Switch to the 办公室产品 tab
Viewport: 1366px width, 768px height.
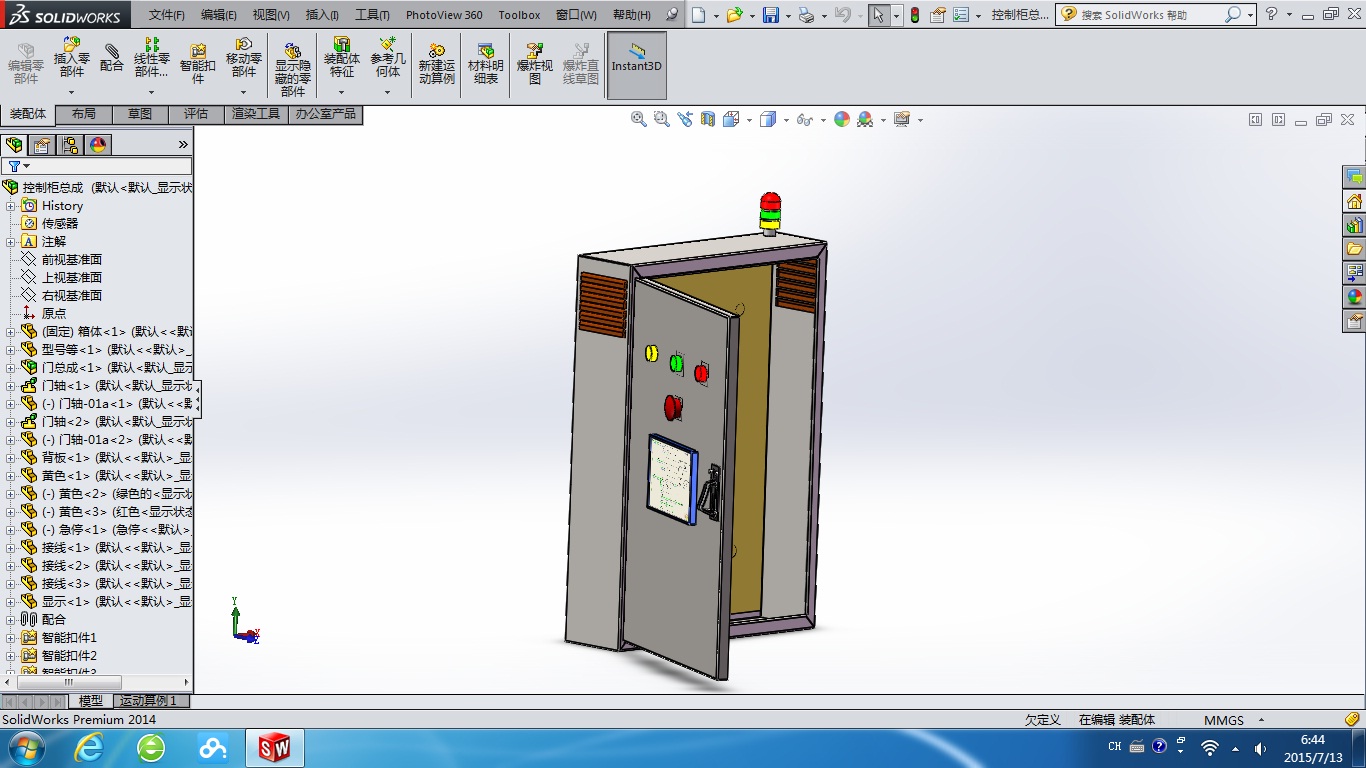tap(325, 114)
